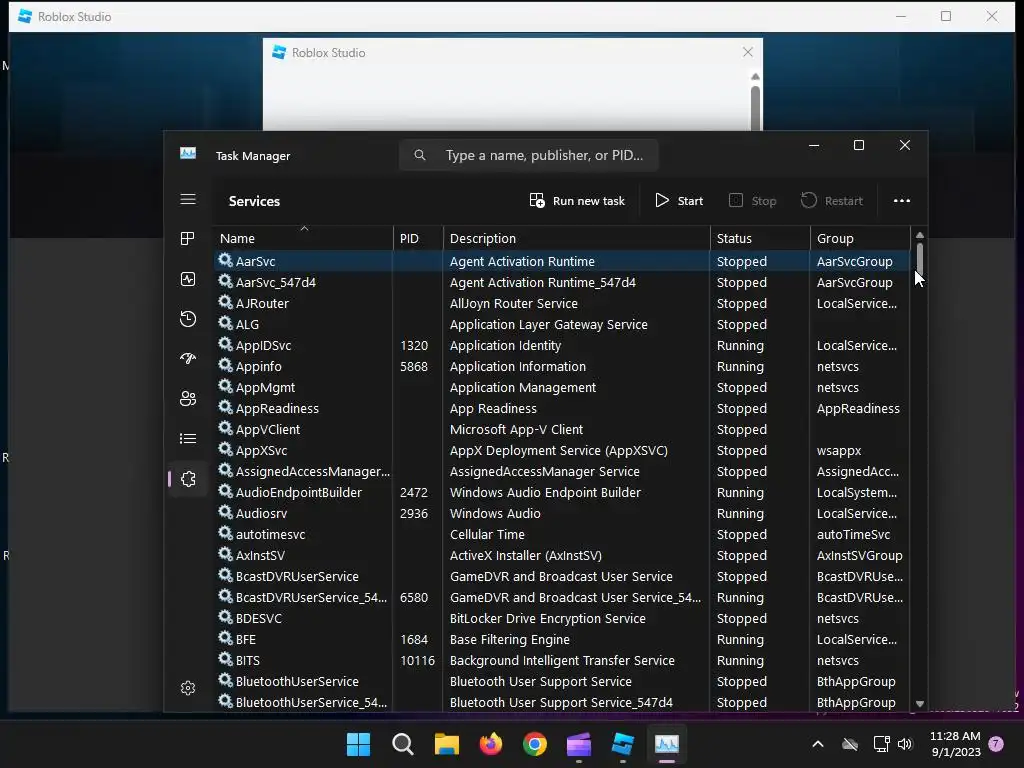This screenshot has height=768, width=1024.
Task: Open taskbar Search
Action: click(402, 744)
